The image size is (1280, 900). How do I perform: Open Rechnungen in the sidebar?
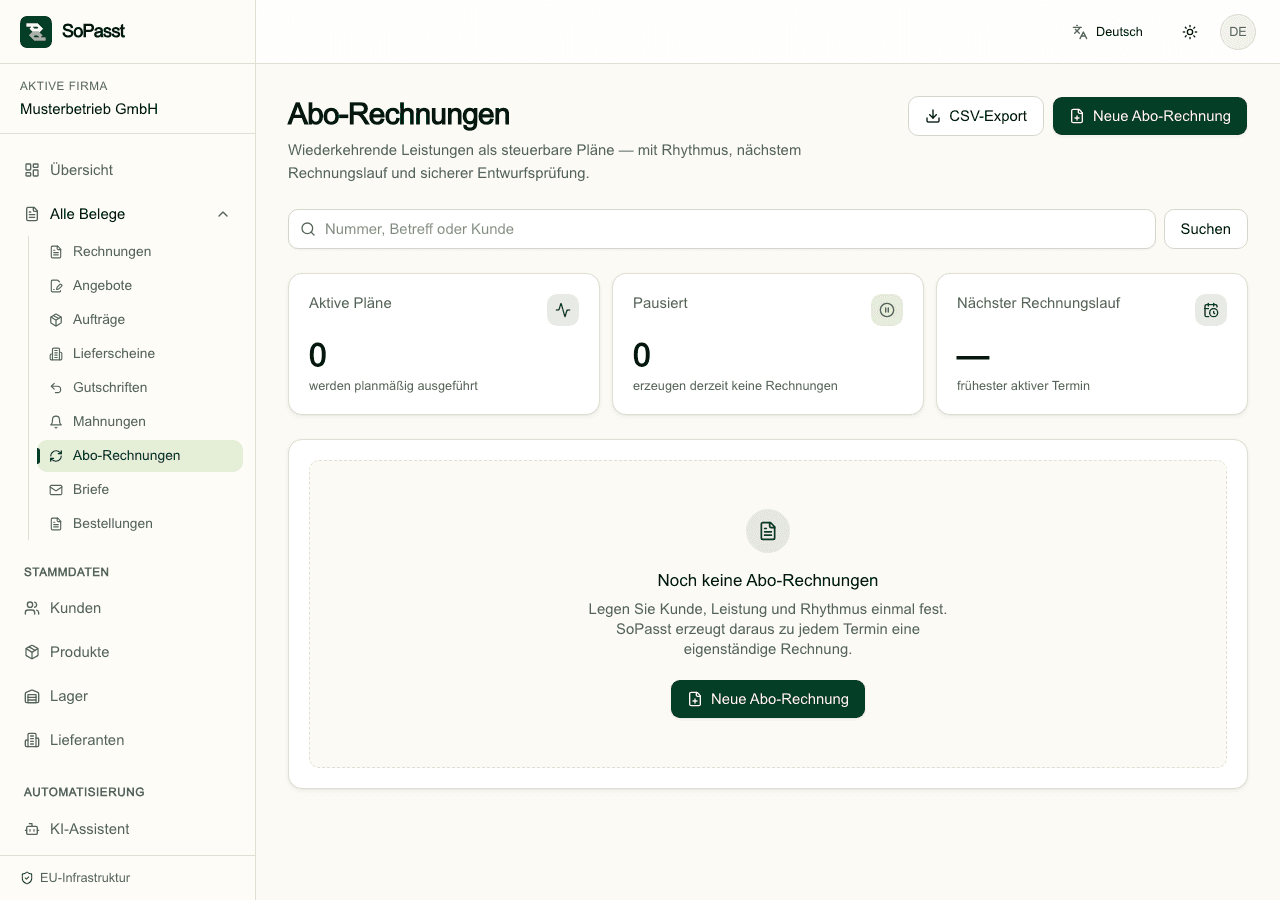click(x=140, y=251)
